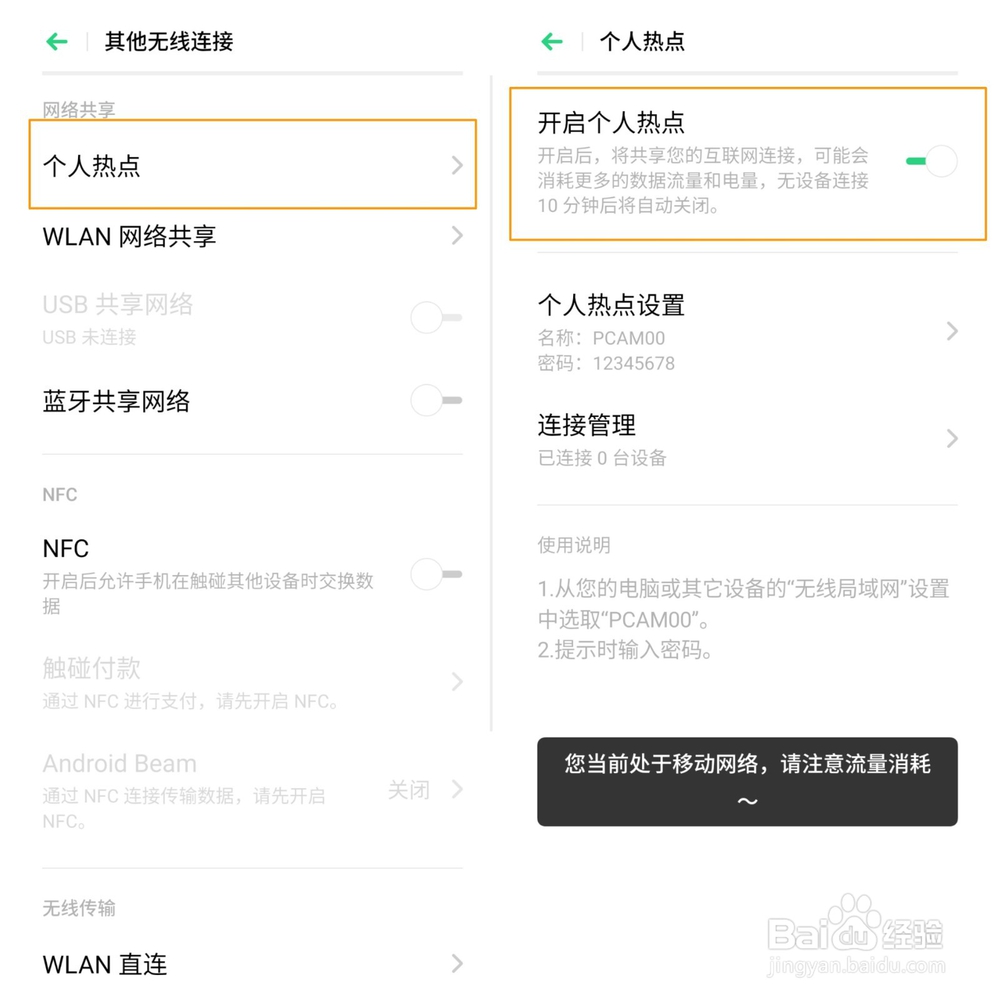Toggle the USB 共享网络 switch

point(437,318)
